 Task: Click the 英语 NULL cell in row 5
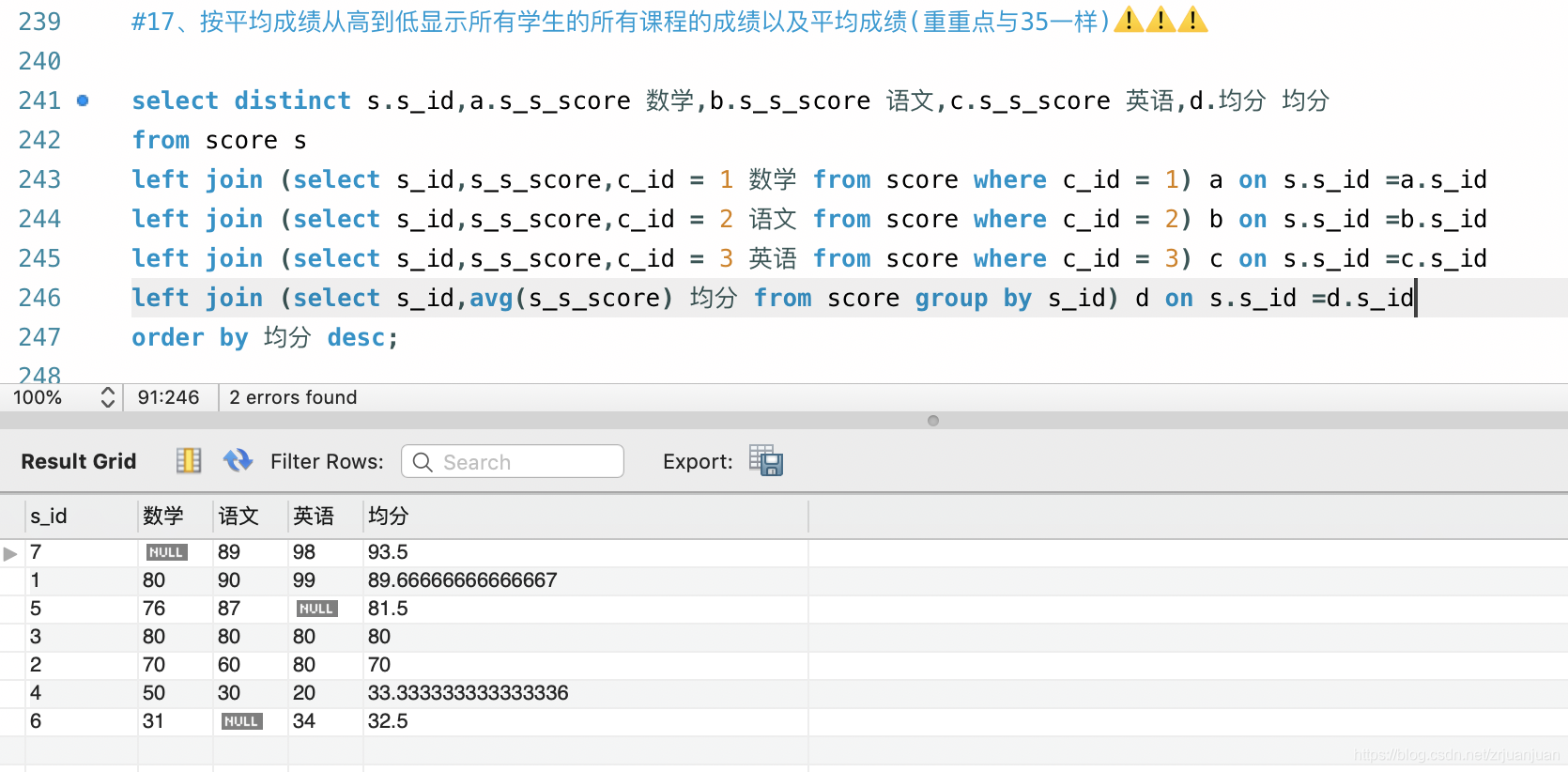pyautogui.click(x=316, y=609)
